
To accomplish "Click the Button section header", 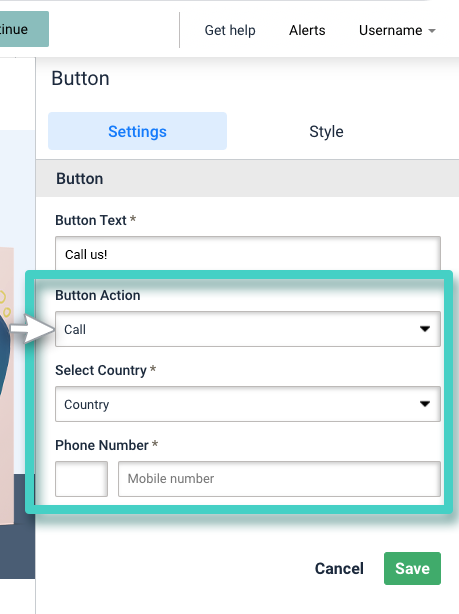I will (248, 179).
